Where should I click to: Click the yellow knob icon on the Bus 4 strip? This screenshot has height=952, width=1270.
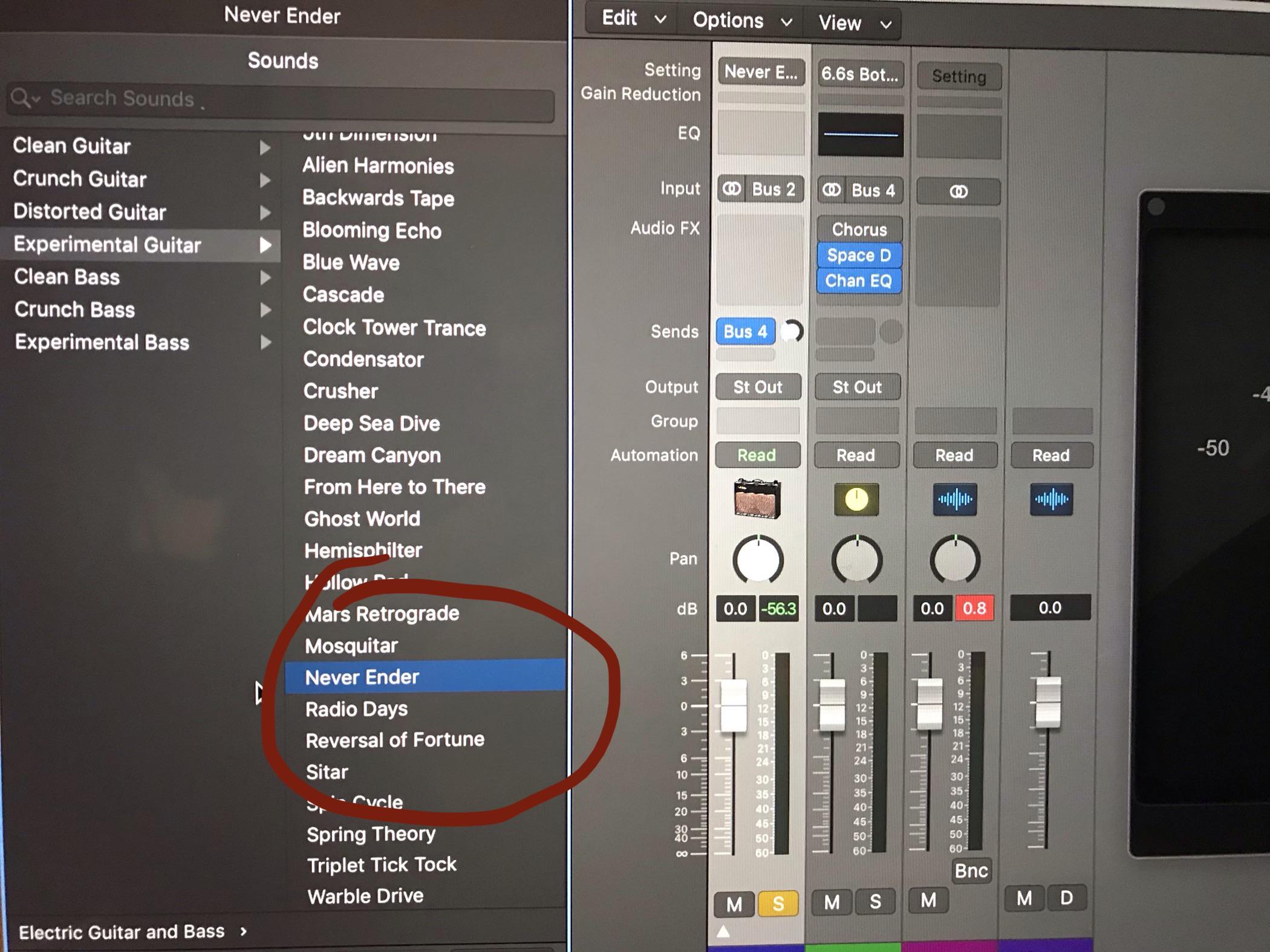[x=856, y=499]
